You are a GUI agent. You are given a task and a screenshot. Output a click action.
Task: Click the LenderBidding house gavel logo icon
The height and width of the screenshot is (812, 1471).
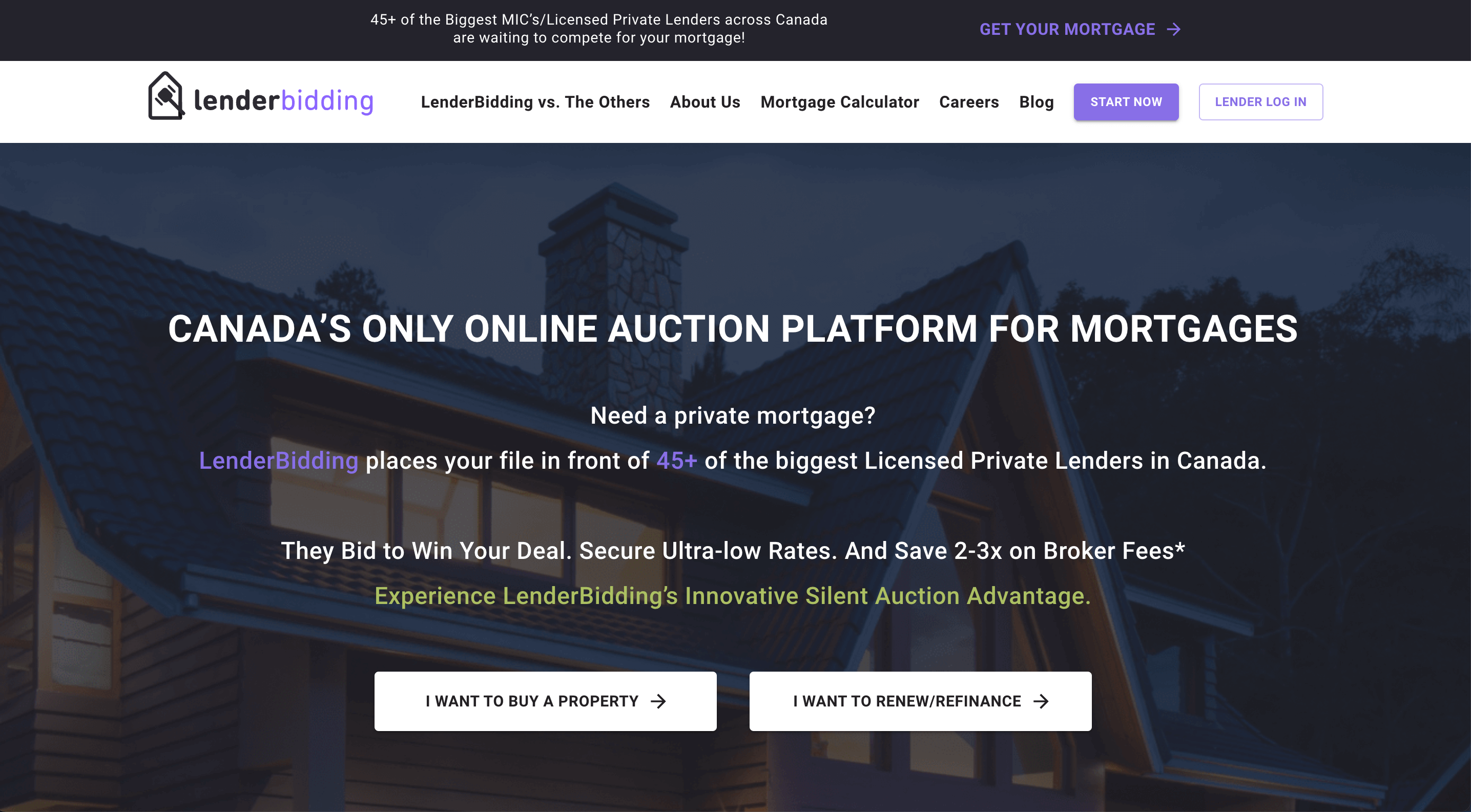coord(166,96)
